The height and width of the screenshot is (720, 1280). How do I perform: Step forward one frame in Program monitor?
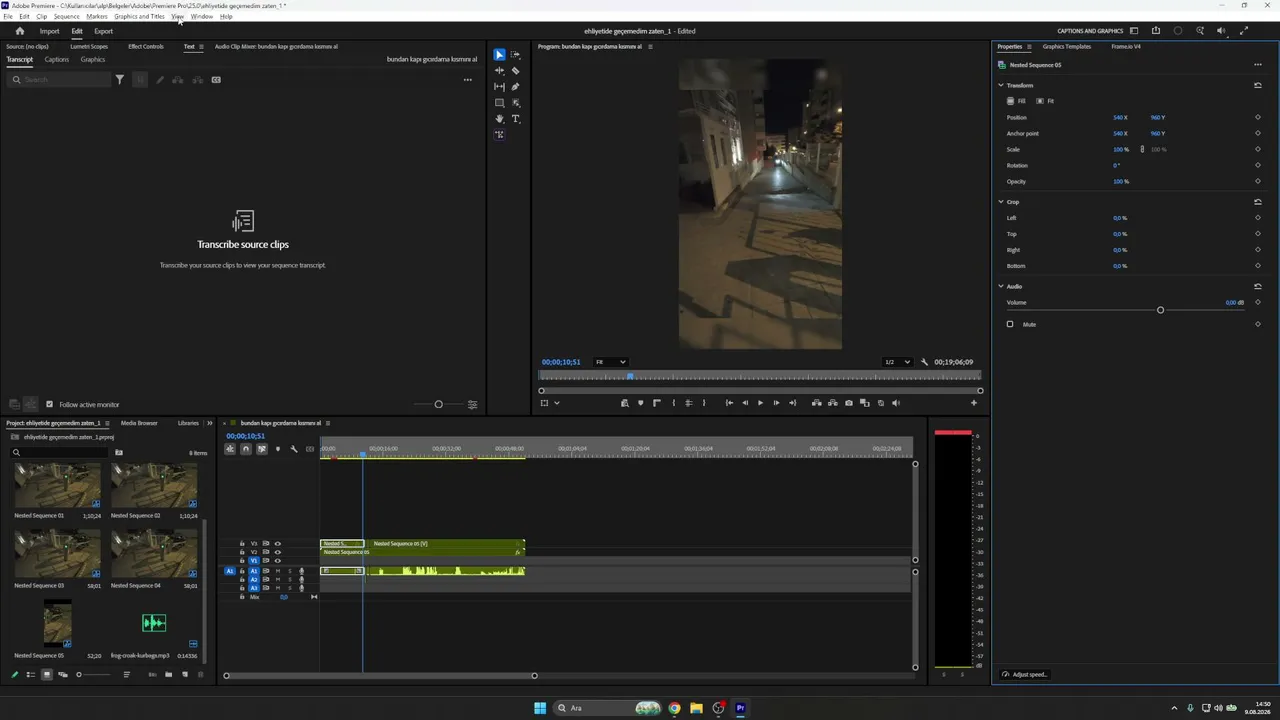pos(776,403)
